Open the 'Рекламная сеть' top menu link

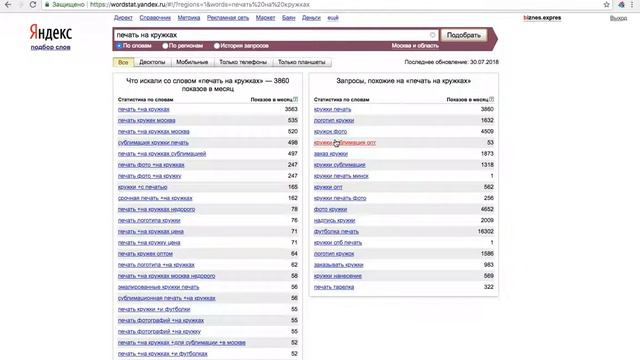click(x=228, y=18)
